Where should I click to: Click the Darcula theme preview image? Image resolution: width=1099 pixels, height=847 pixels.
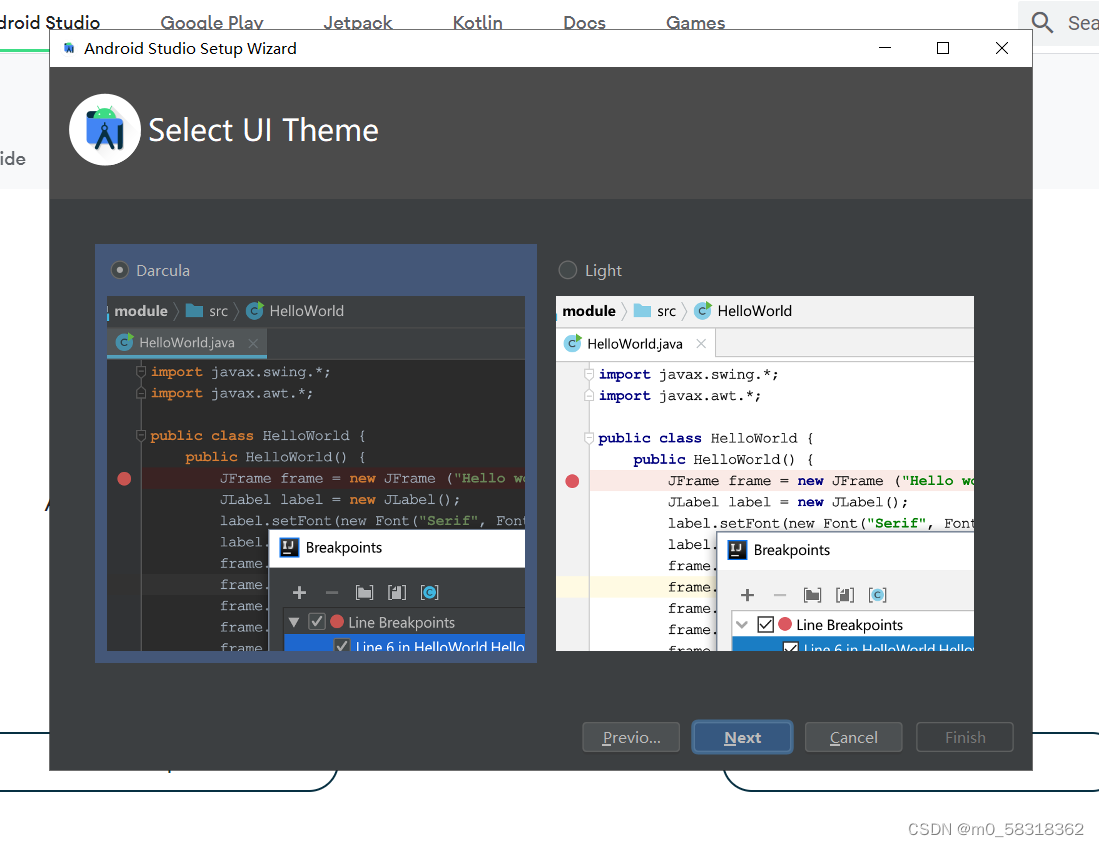tap(316, 473)
